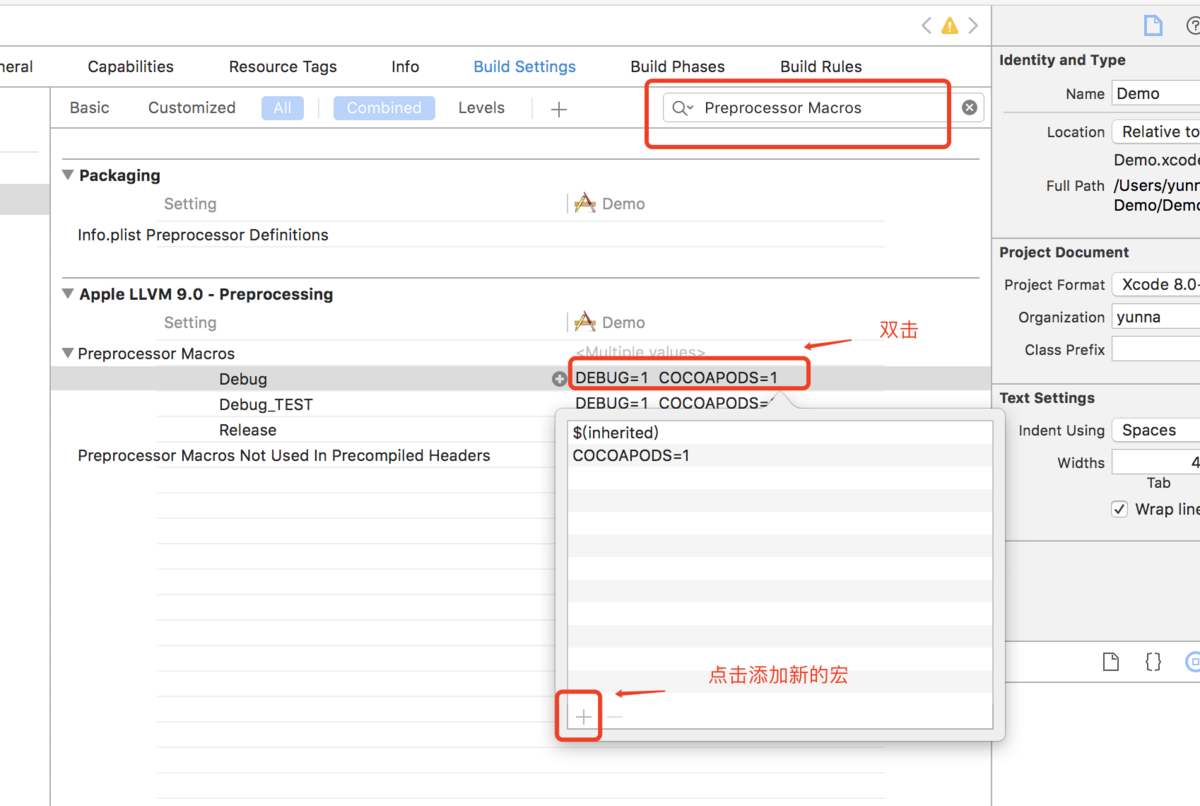This screenshot has height=806, width=1200.
Task: Open the file template library icon
Action: pos(1111,662)
